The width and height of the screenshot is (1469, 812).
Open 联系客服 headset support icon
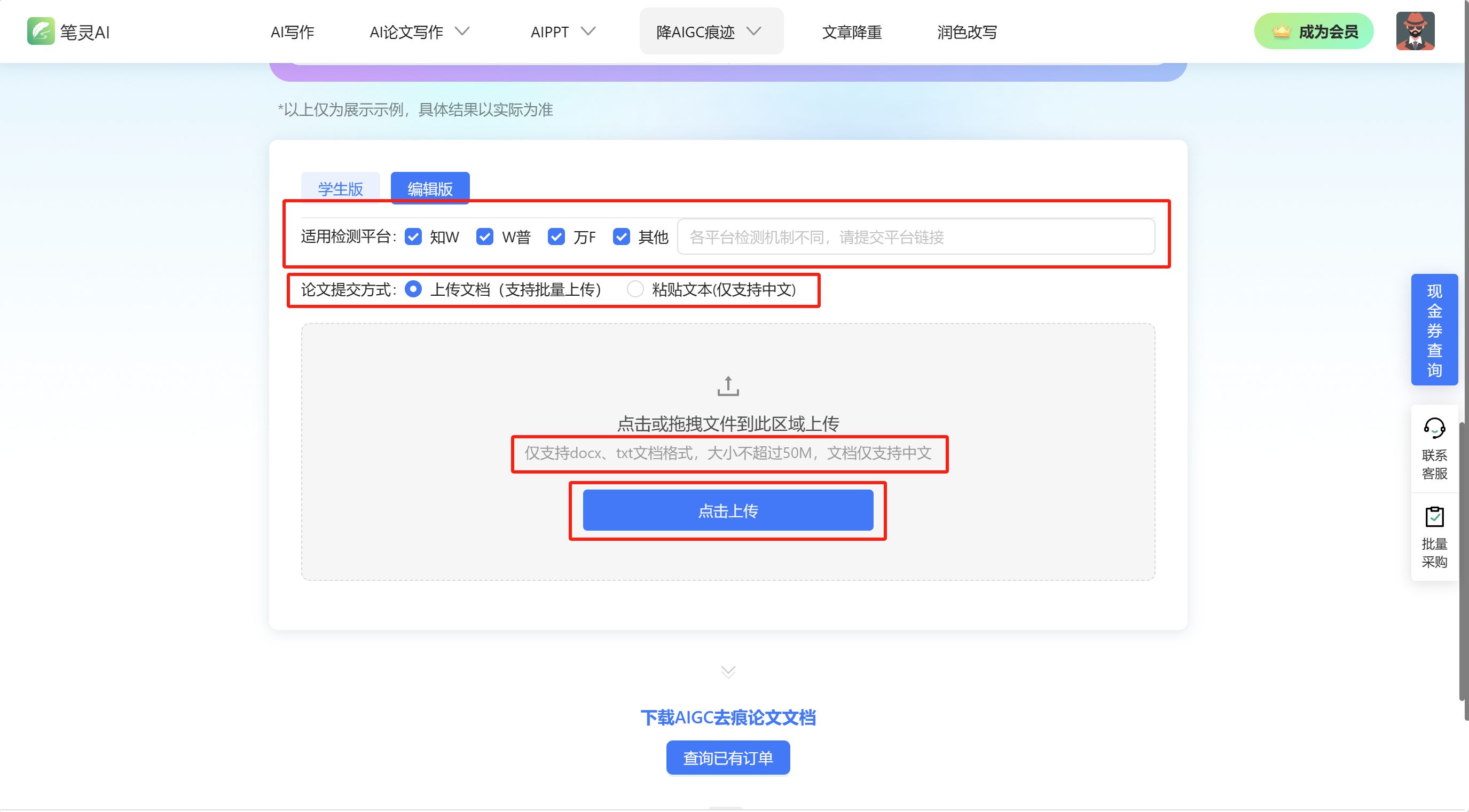(x=1434, y=428)
